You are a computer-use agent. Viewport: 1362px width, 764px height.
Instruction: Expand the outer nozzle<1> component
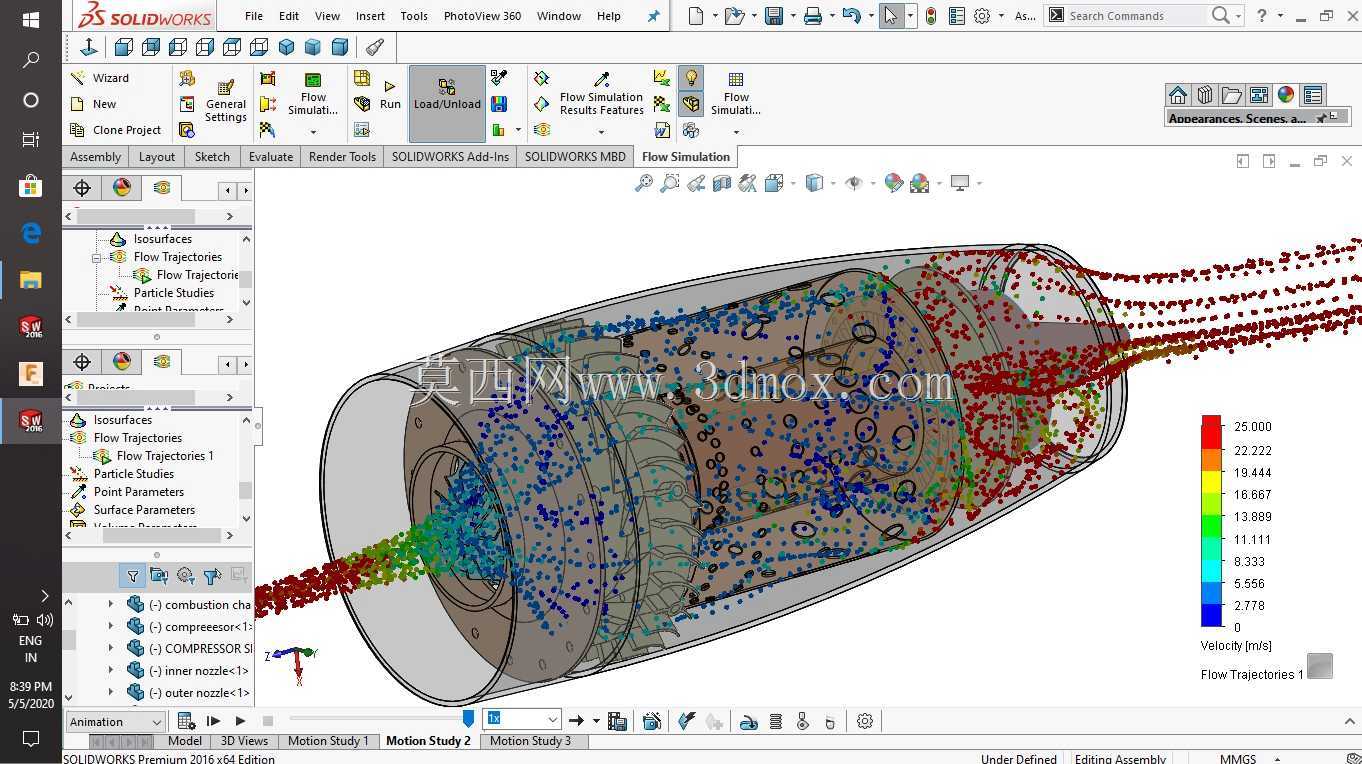pos(111,693)
